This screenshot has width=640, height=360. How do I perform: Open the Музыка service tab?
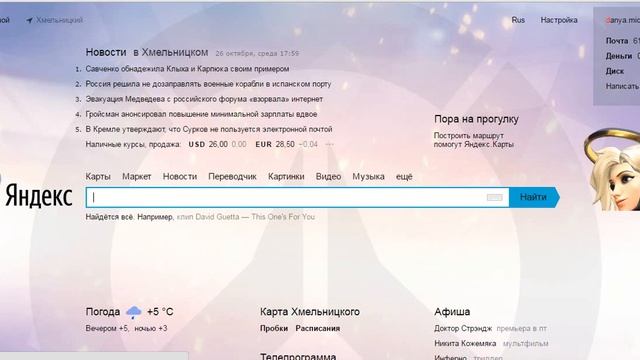pyautogui.click(x=369, y=177)
